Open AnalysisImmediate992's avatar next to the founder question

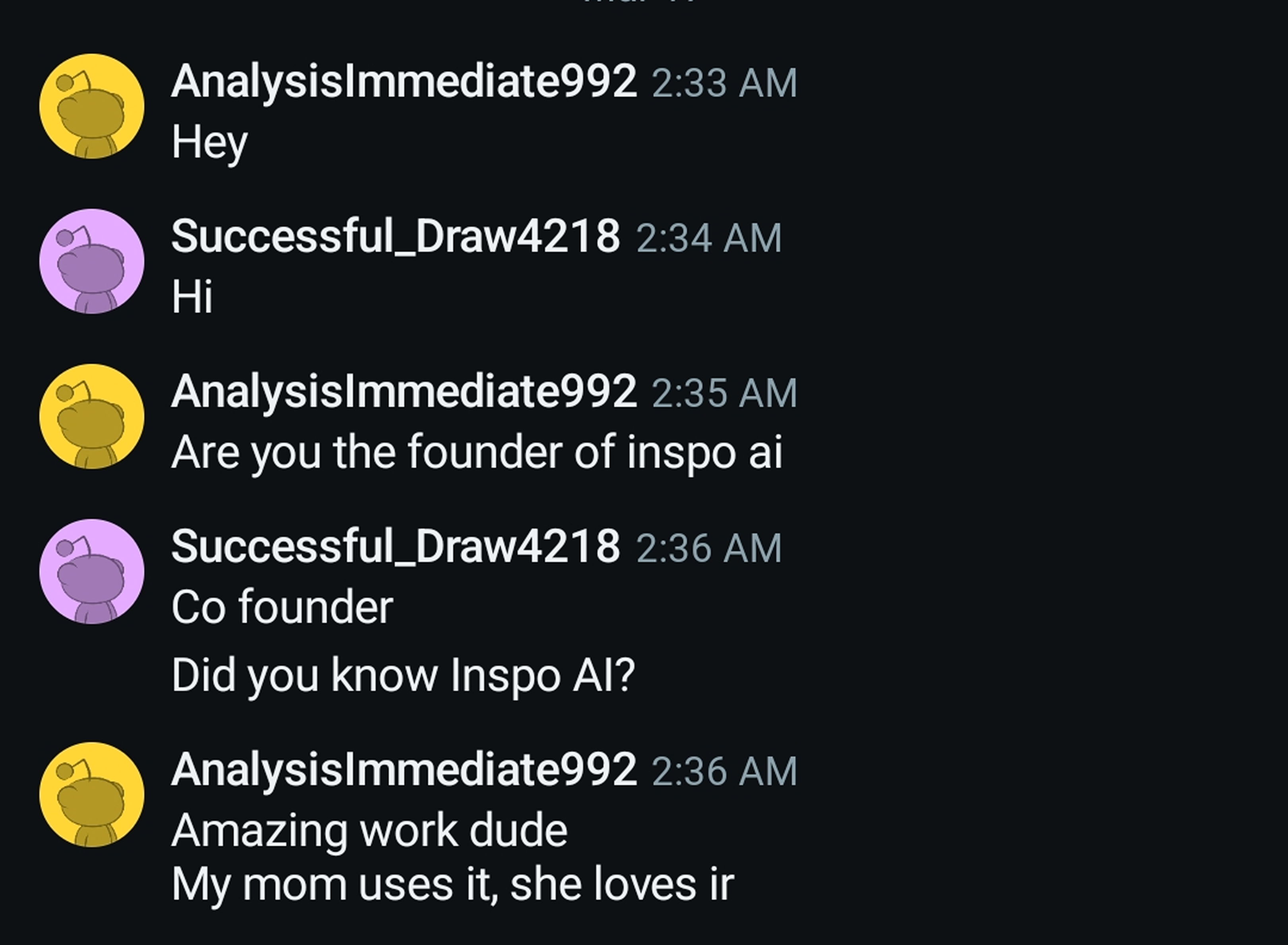point(91,418)
